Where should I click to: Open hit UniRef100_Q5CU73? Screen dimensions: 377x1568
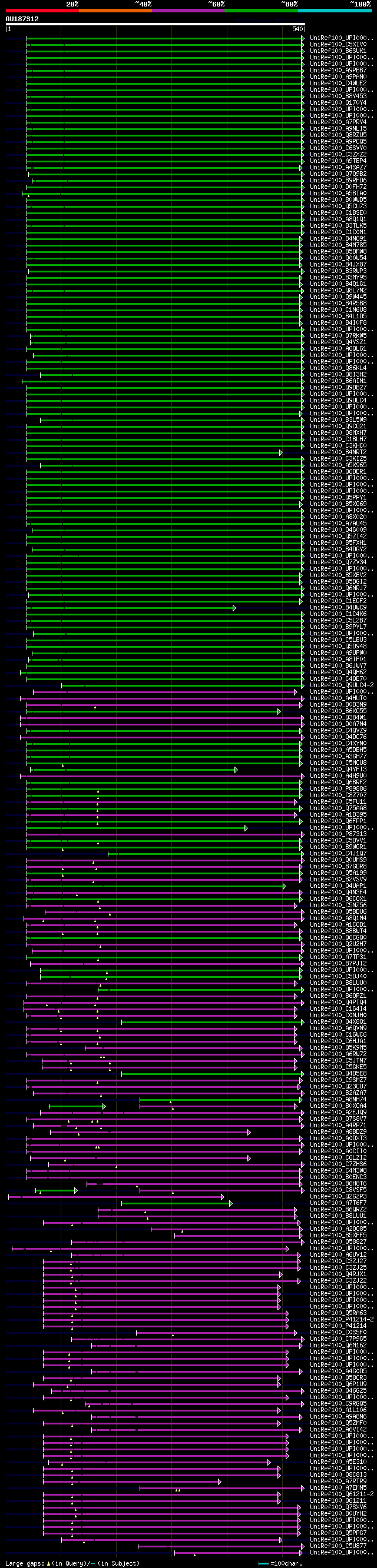(338, 207)
